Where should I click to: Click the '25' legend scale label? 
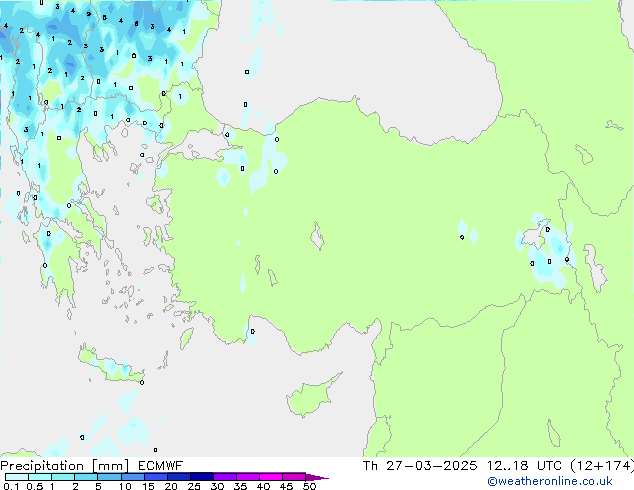[194, 486]
